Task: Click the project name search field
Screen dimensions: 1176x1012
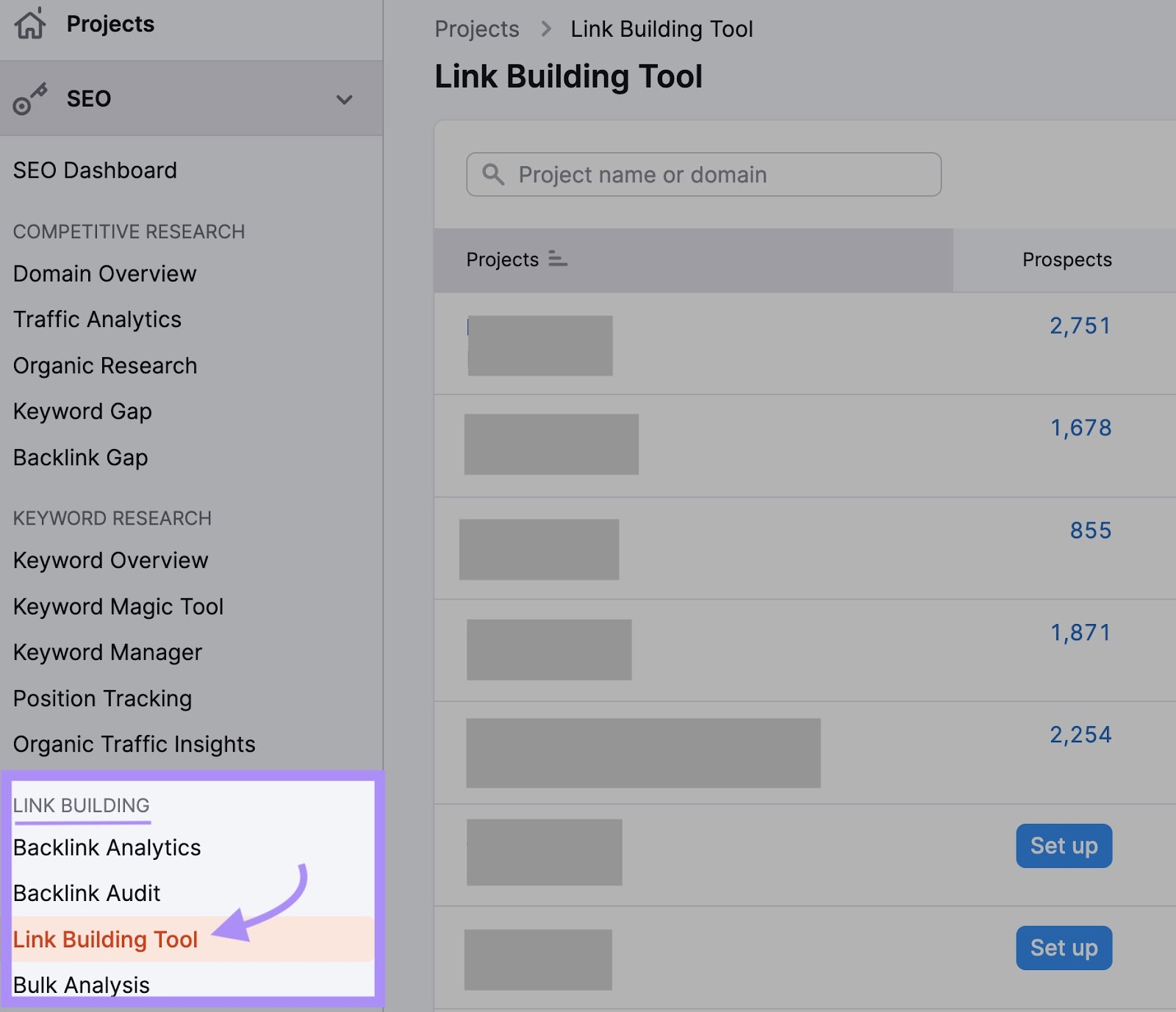Action: point(703,175)
